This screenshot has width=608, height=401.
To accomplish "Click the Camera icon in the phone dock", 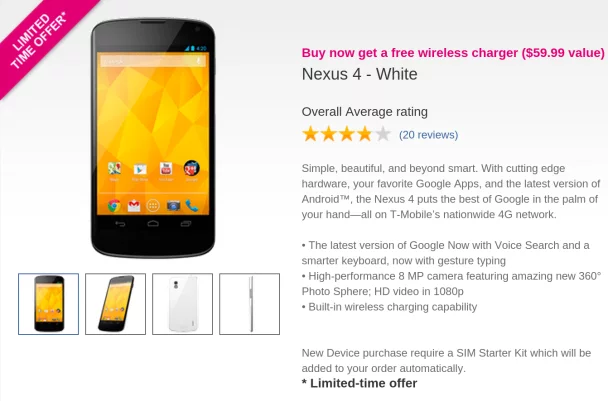I will tap(173, 206).
